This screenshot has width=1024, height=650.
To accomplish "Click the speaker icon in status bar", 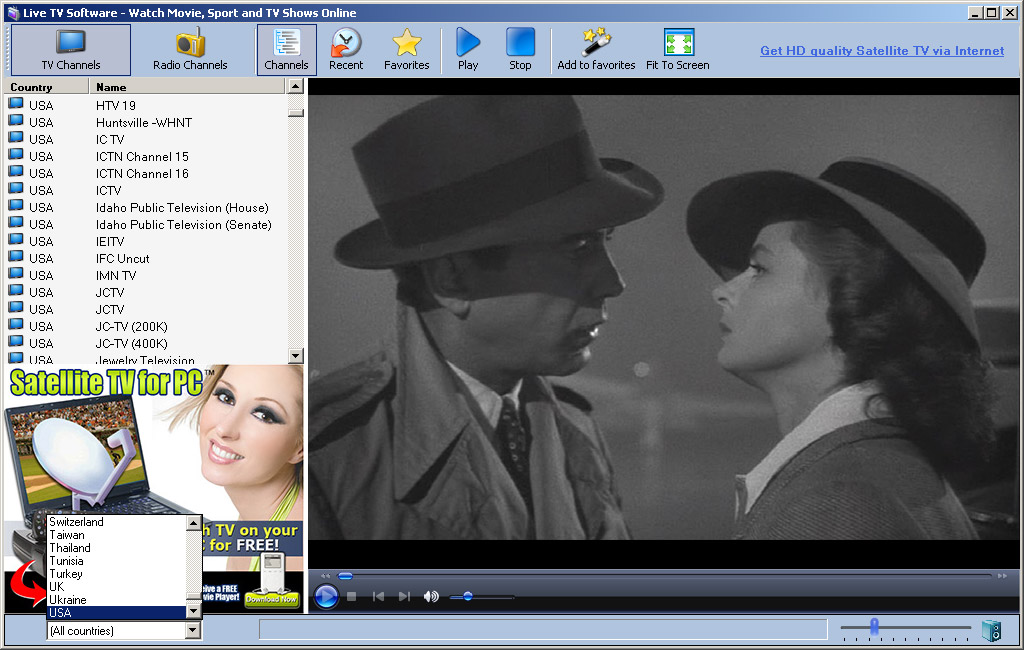I will point(991,630).
